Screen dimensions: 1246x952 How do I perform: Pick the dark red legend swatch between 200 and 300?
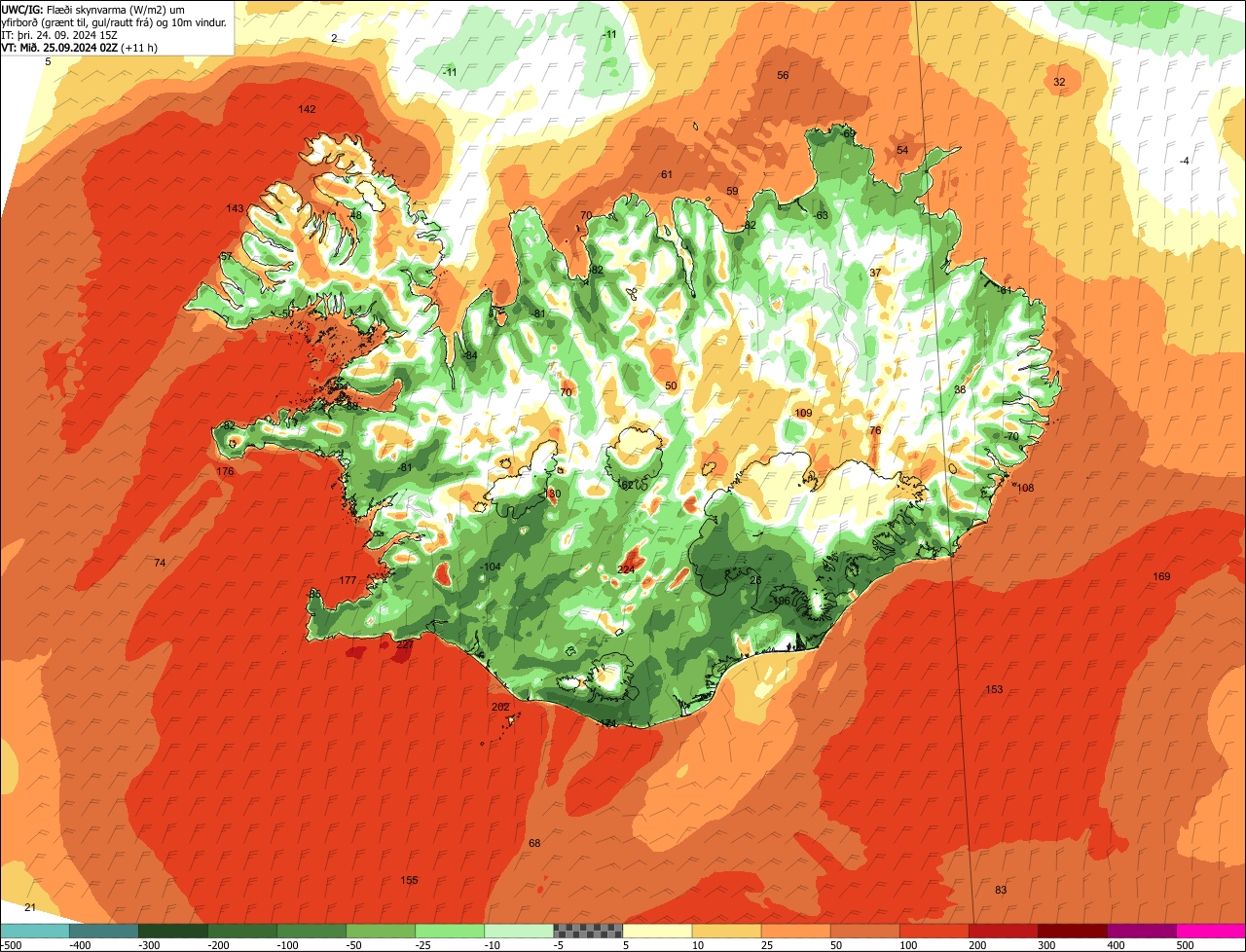(1004, 931)
